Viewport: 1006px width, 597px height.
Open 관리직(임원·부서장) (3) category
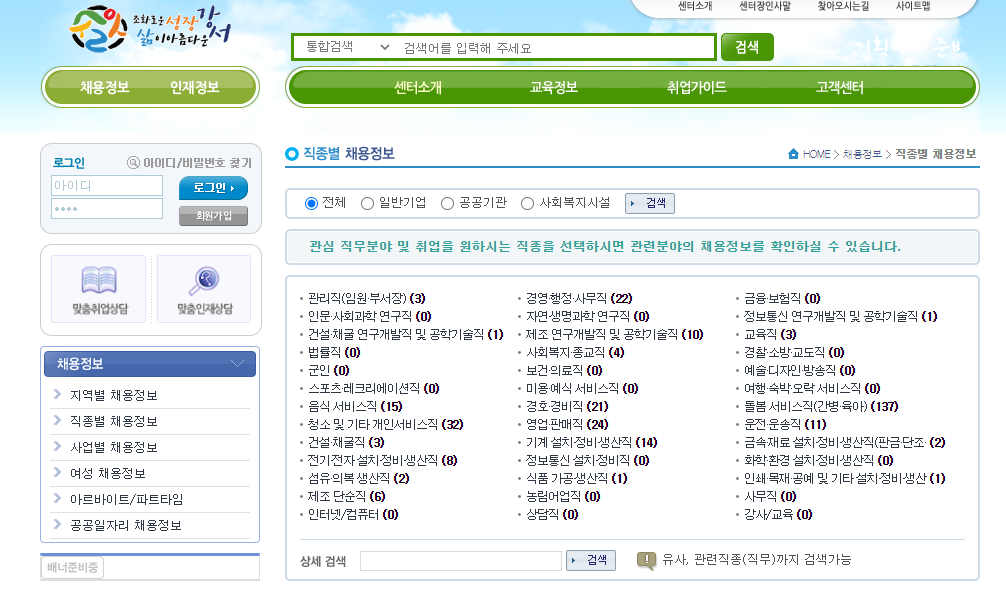366,298
